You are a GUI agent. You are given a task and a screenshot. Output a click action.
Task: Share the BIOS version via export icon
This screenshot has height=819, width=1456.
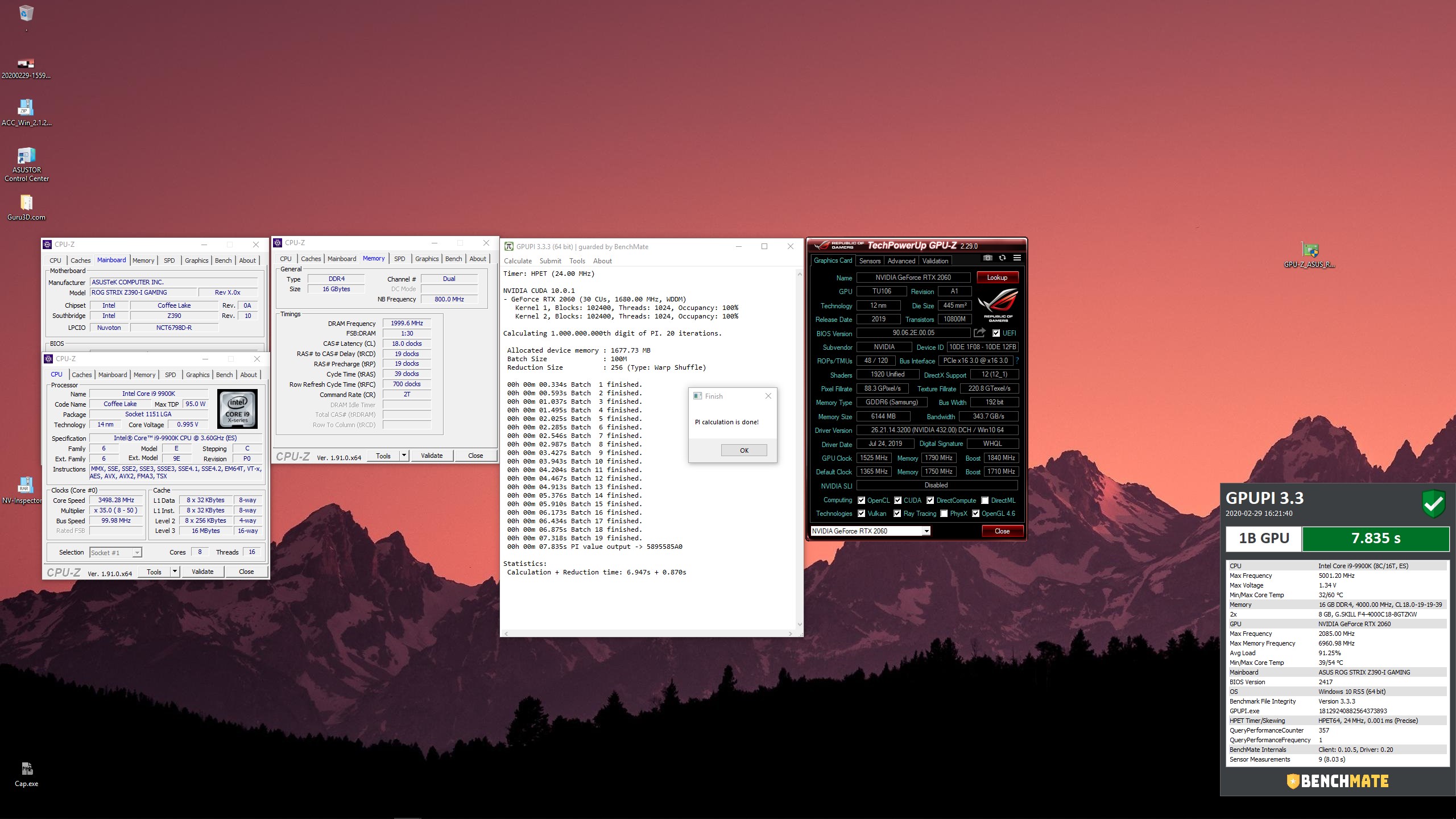coord(979,333)
